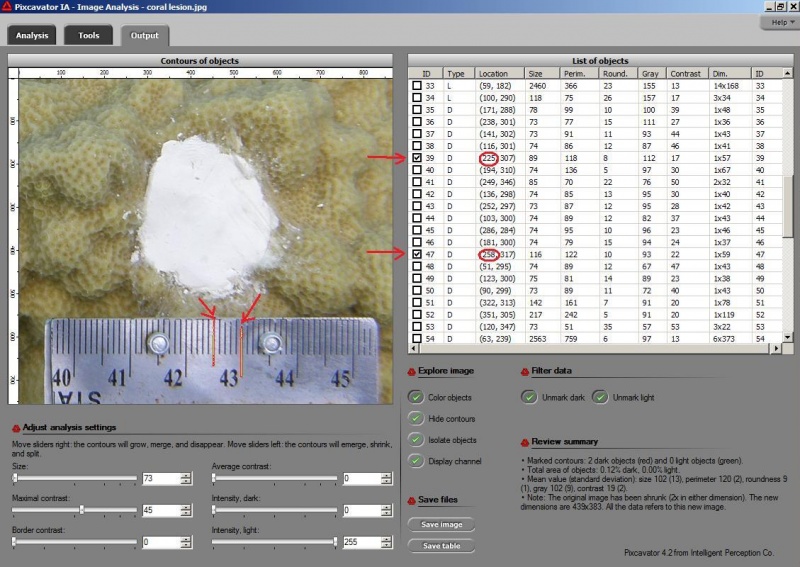
Task: Click the red icon beside Explore image
Action: point(412,372)
